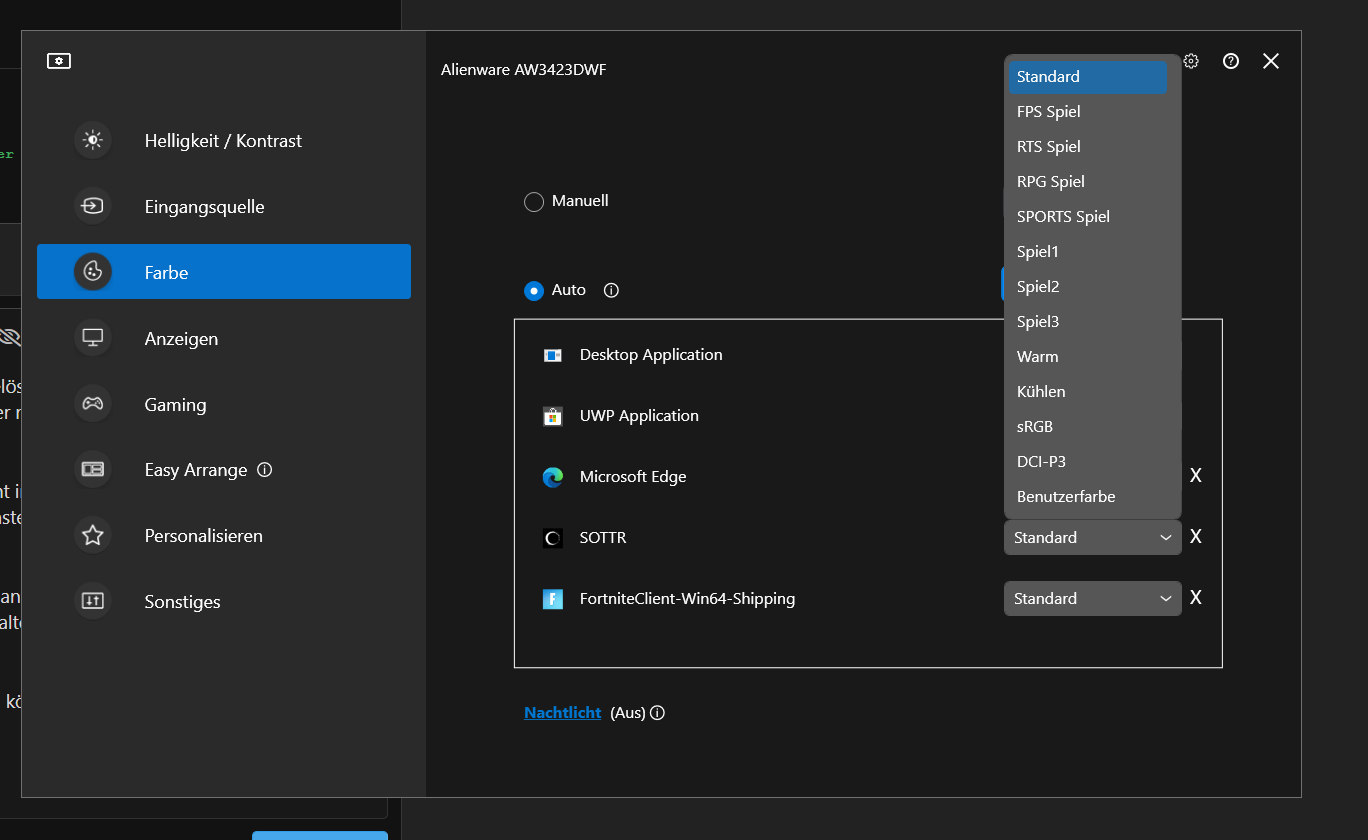Close the Dell display manager window
Viewport: 1368px width, 840px height.
pos(1271,61)
